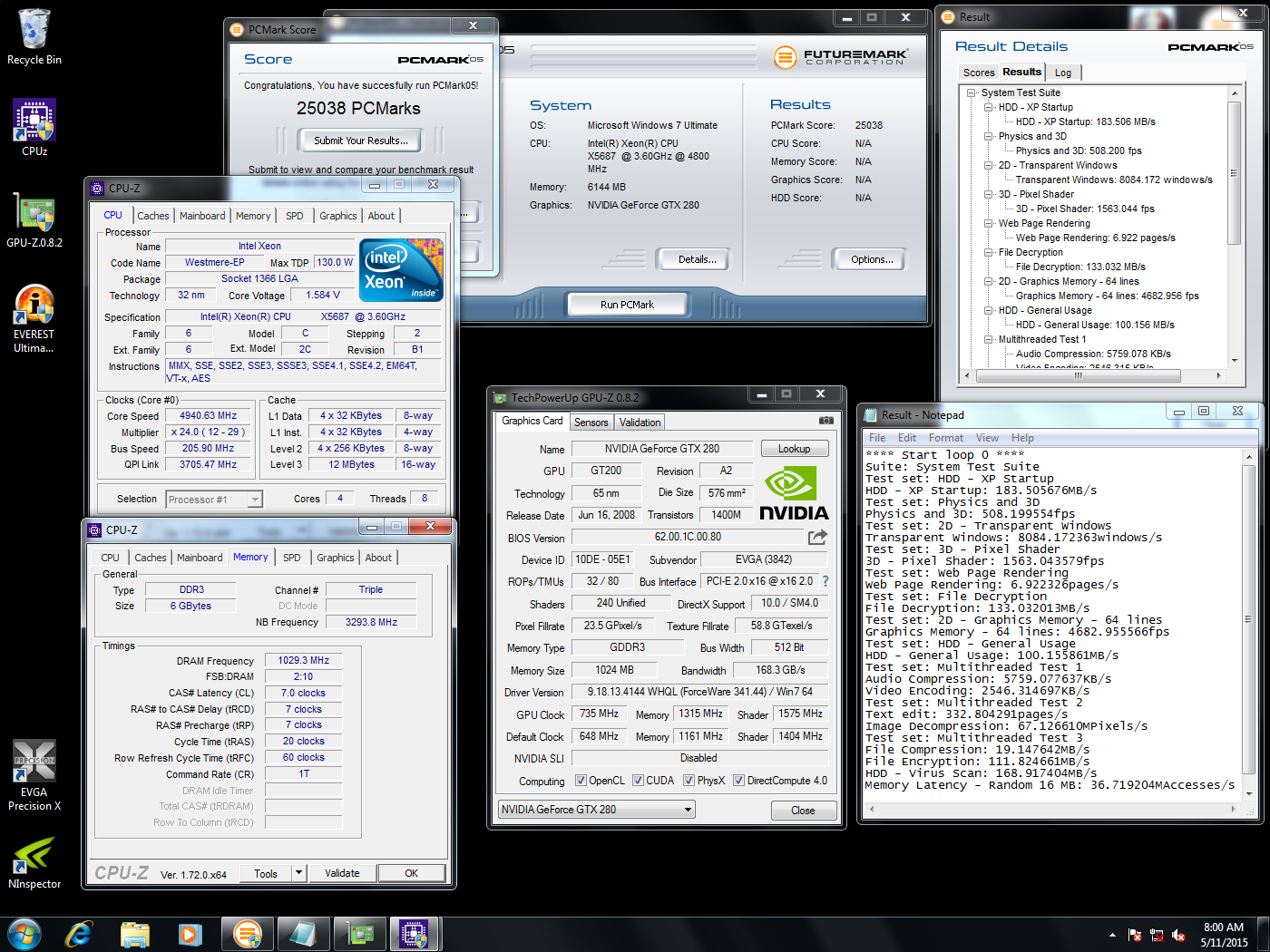
Task: Collapse the System Test Suite tree node
Action: [971, 93]
